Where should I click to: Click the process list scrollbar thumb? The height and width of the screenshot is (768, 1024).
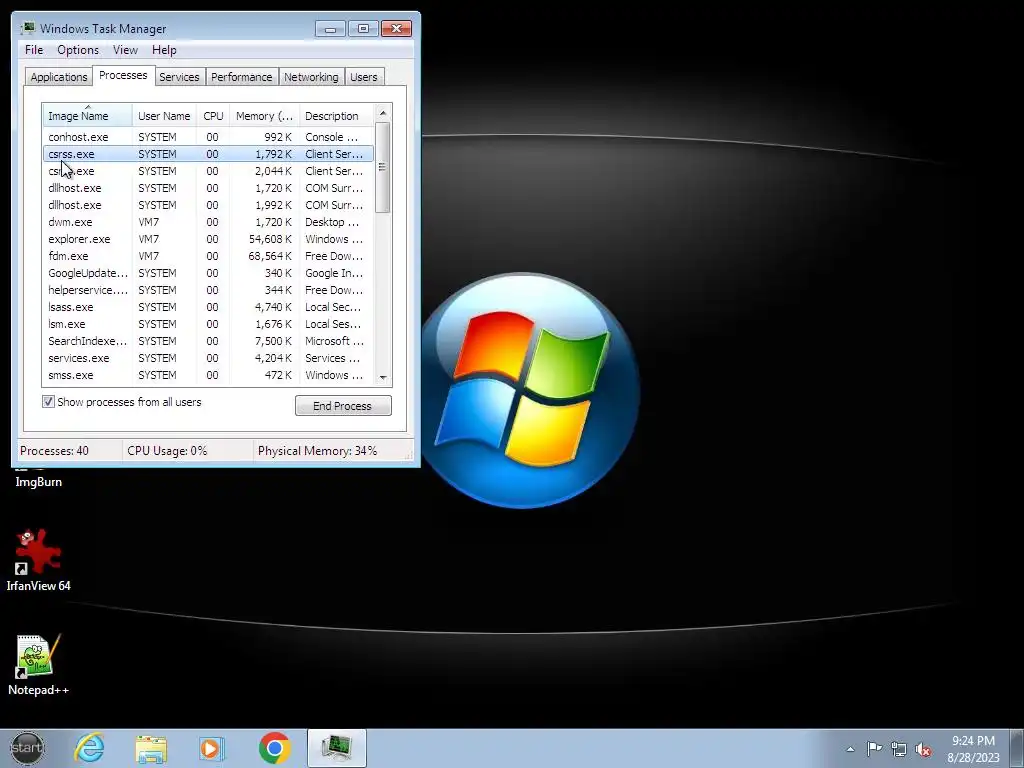pyautogui.click(x=383, y=167)
